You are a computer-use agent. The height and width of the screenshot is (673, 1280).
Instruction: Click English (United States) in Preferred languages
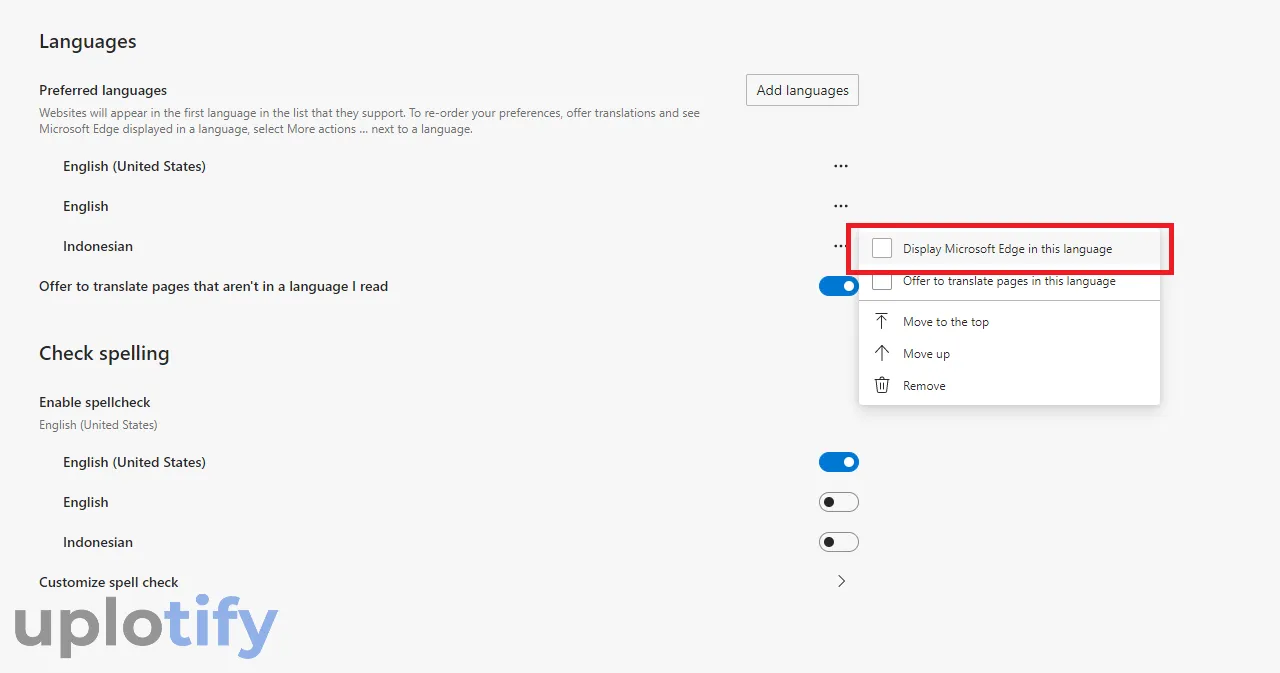[134, 166]
